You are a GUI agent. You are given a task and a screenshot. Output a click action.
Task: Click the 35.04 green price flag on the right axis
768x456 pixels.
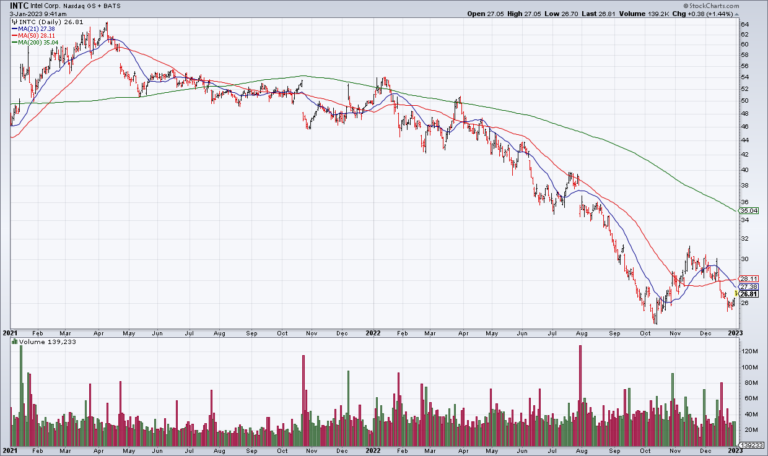748,211
